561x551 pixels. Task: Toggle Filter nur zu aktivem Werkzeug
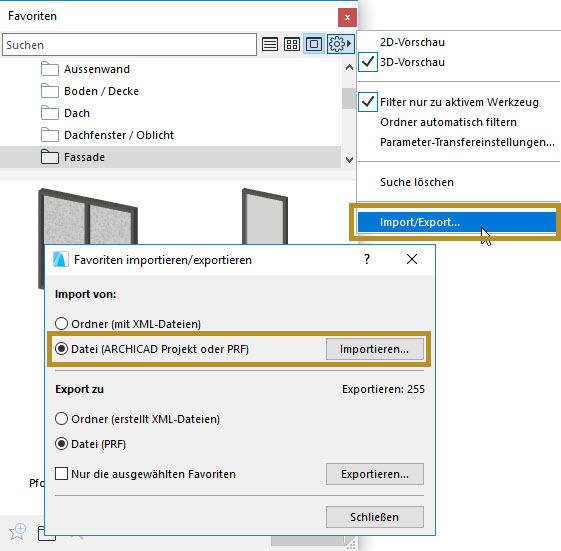[459, 102]
